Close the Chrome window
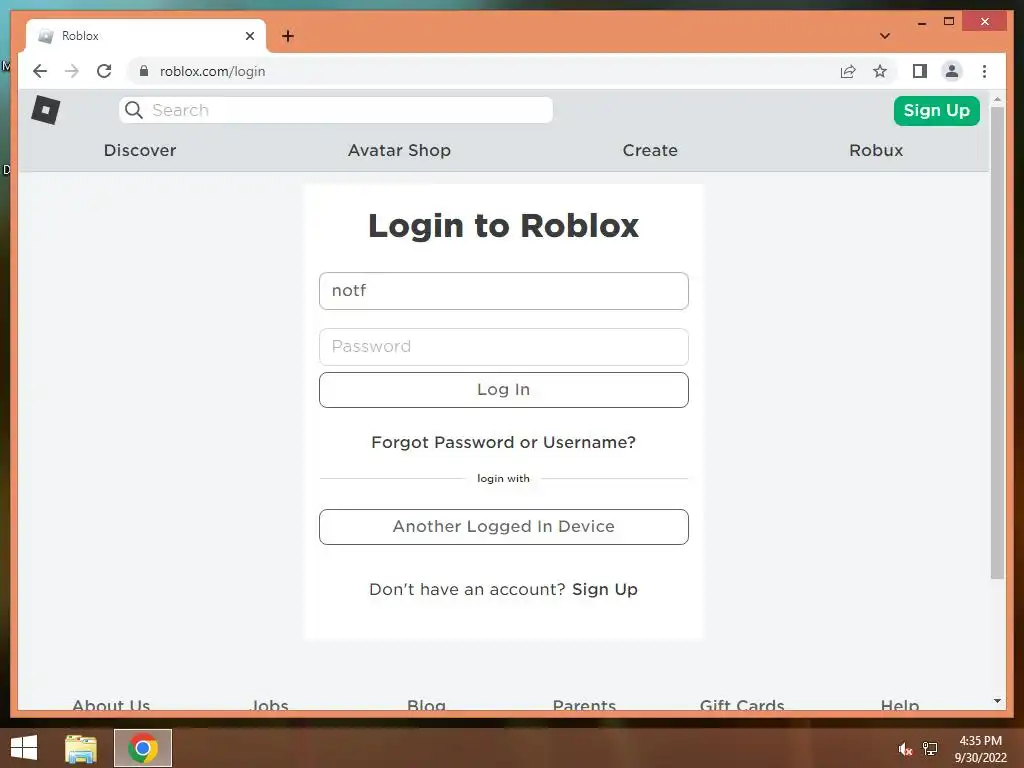Screen dimensions: 1024x768 point(985,22)
